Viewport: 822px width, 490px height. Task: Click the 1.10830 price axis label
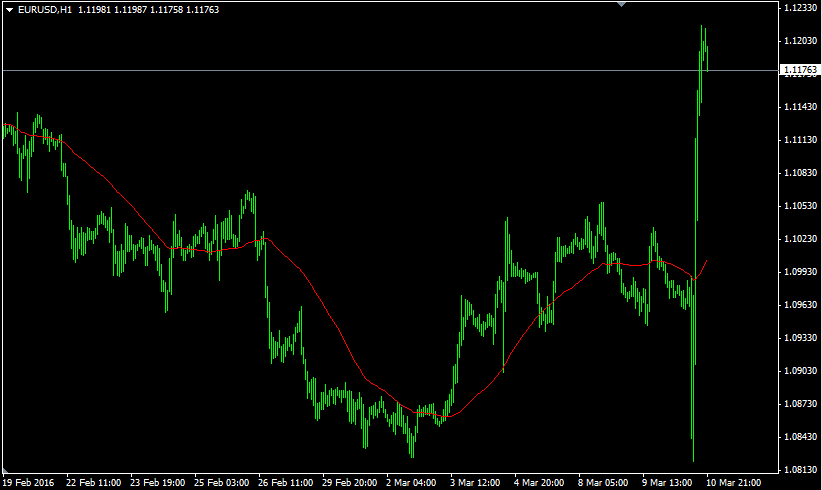coord(801,172)
